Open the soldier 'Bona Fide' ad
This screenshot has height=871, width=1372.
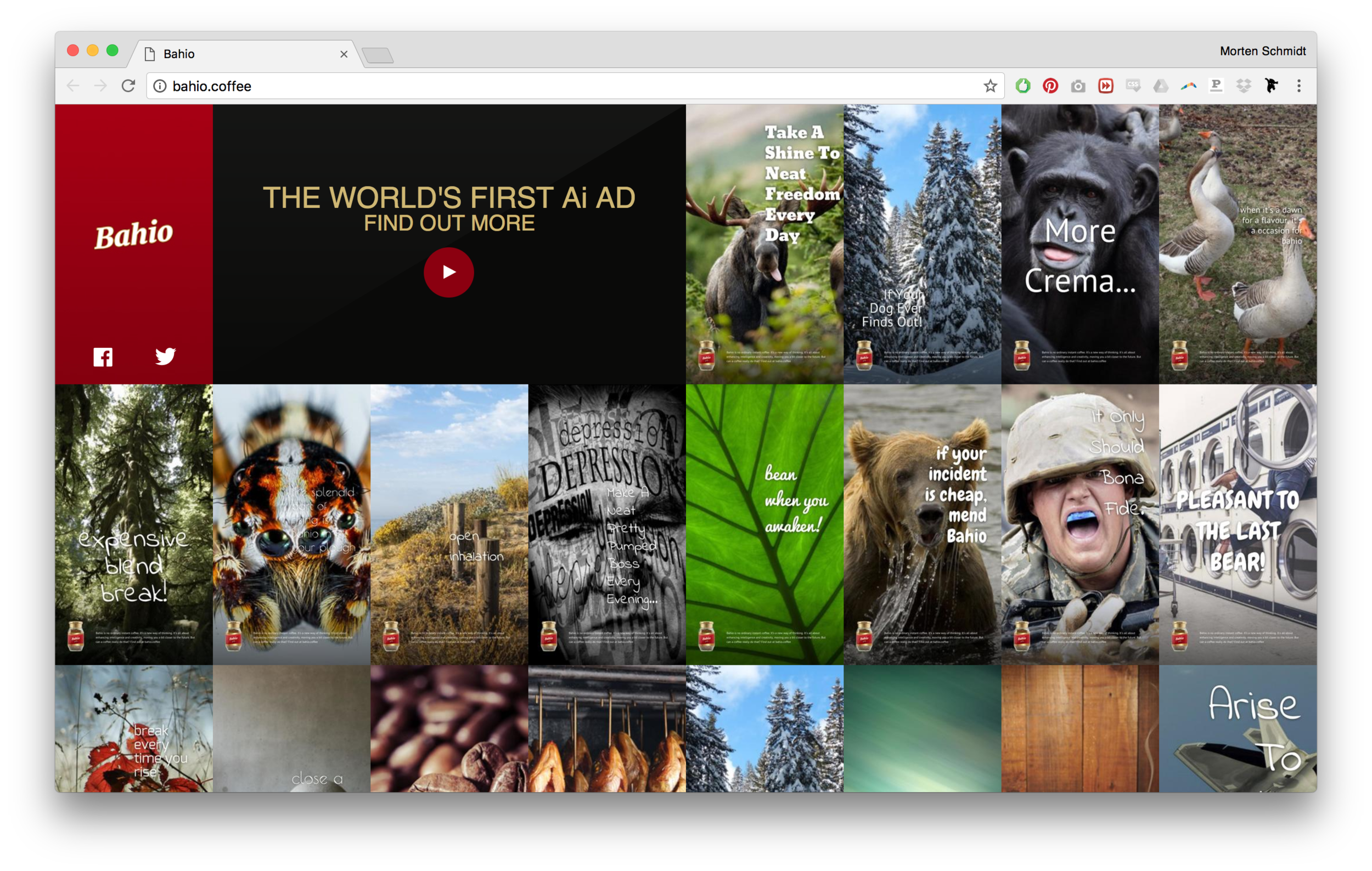tap(1080, 525)
